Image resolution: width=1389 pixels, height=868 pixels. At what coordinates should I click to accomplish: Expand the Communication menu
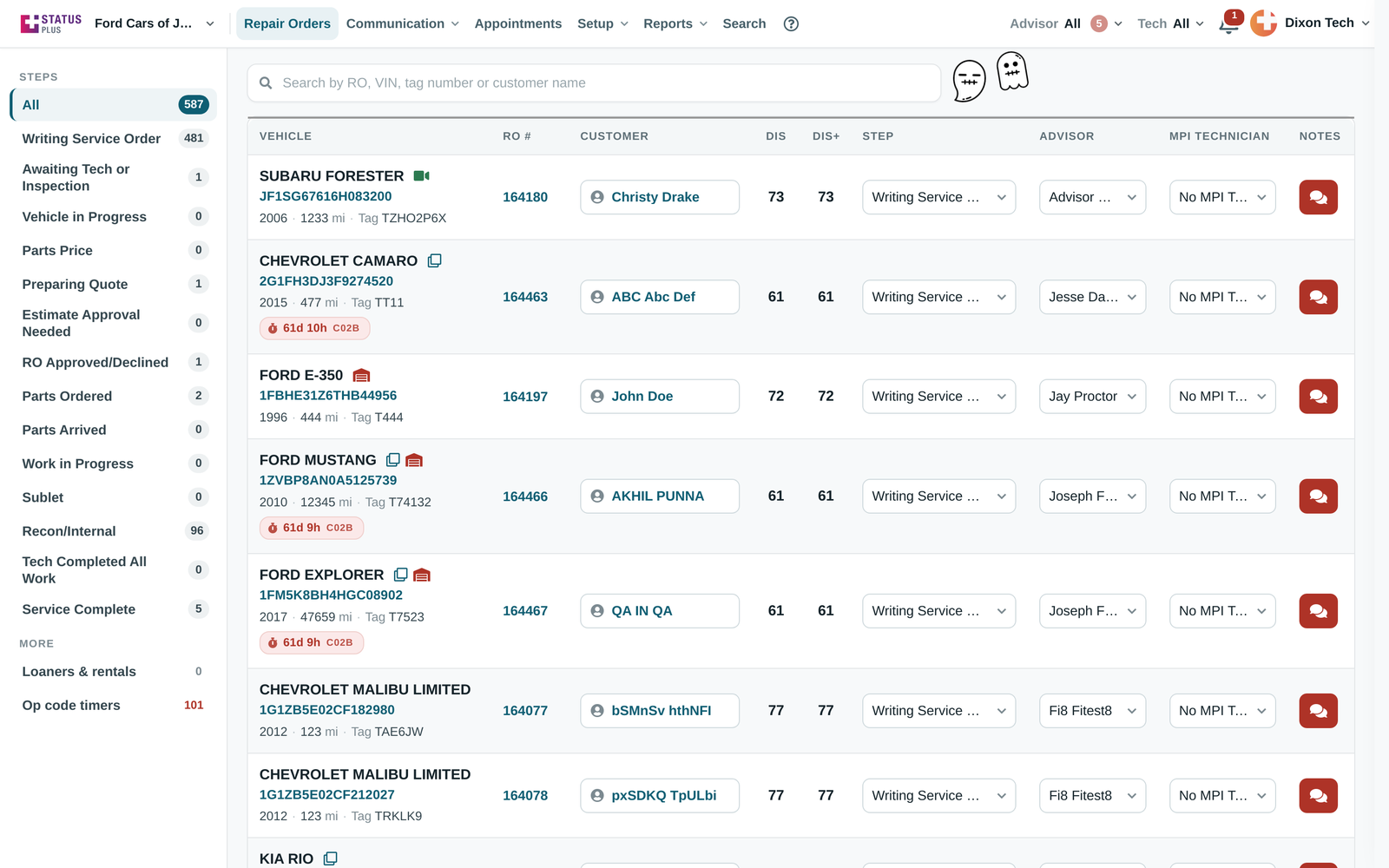tap(403, 23)
